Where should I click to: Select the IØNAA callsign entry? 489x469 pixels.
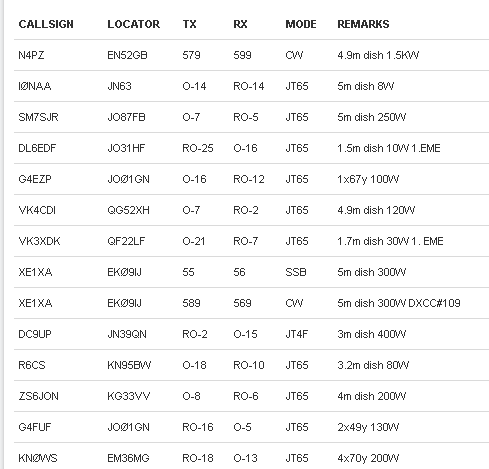coord(35,86)
